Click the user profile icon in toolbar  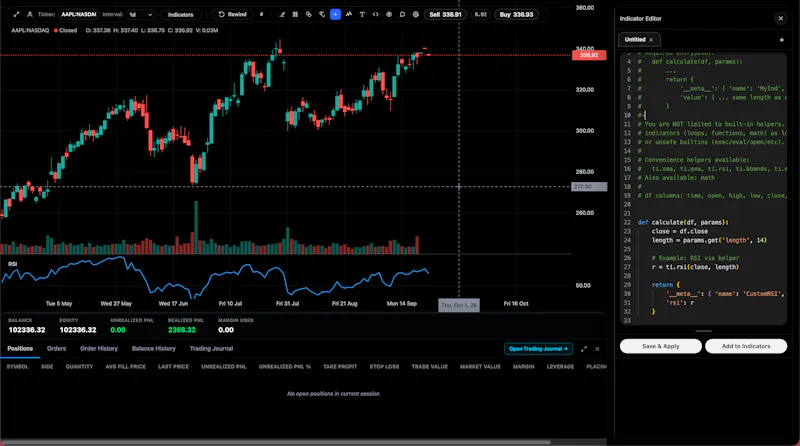(30, 14)
